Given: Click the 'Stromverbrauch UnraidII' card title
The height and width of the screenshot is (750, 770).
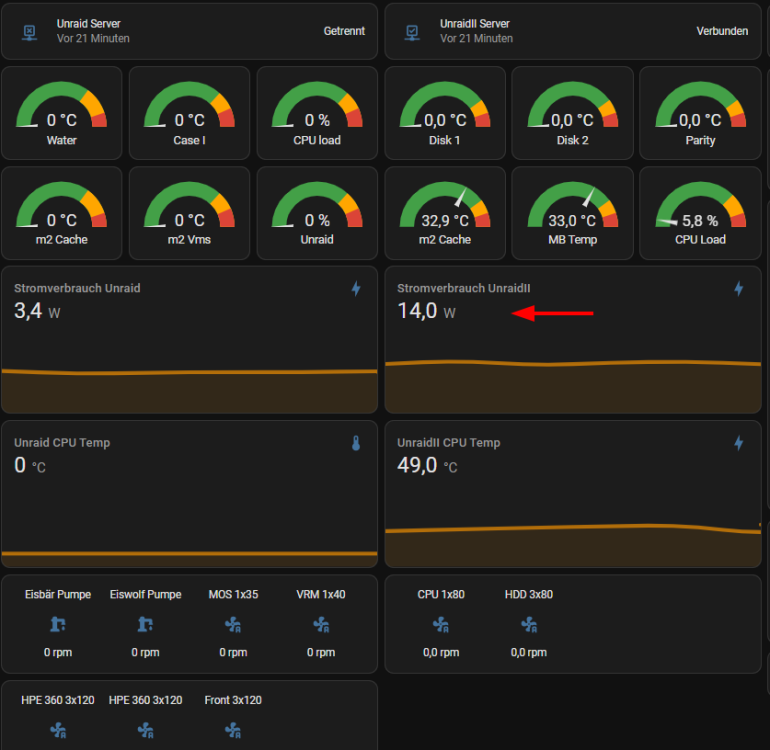Looking at the screenshot, I should (x=464, y=288).
